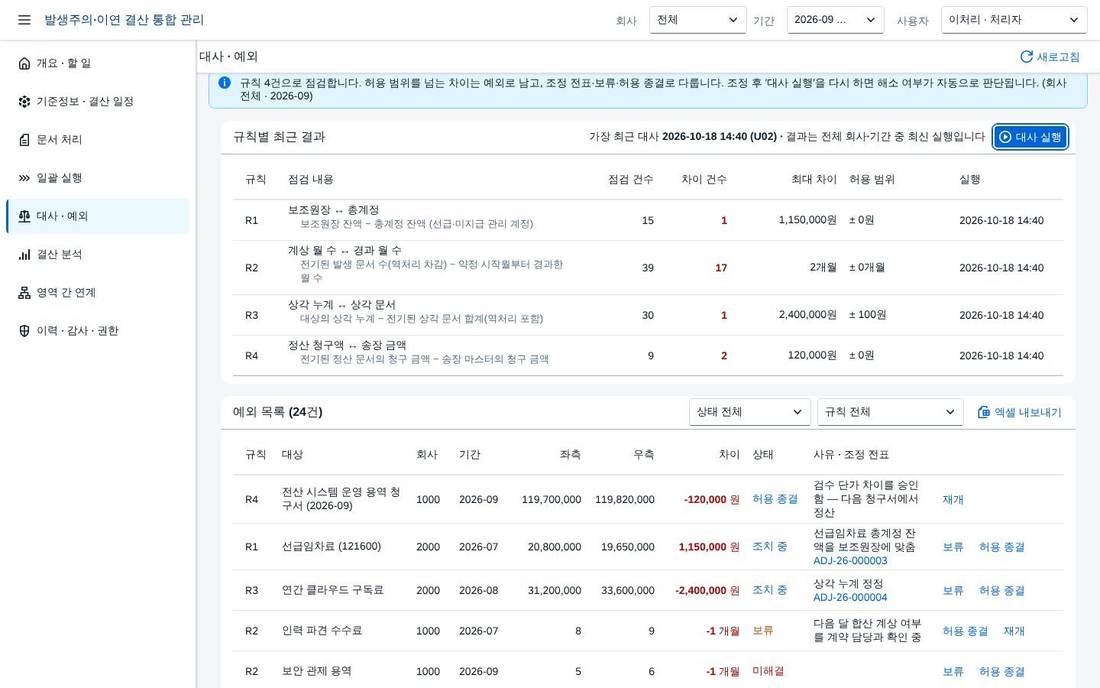This screenshot has height=688, width=1100.
Task: Click the app title 발생주의·이연 결산 통합 관리
Action: point(124,20)
